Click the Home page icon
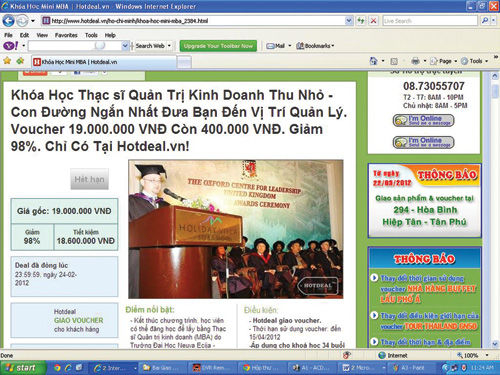The height and width of the screenshot is (375, 500). [x=374, y=61]
